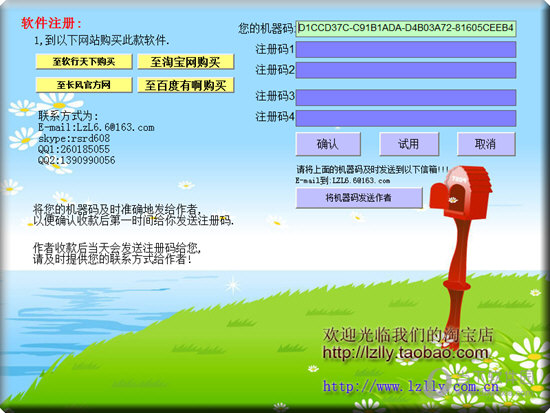Select the machine code field 您的机器码
Viewport: 550px width, 413px height.
[x=406, y=28]
